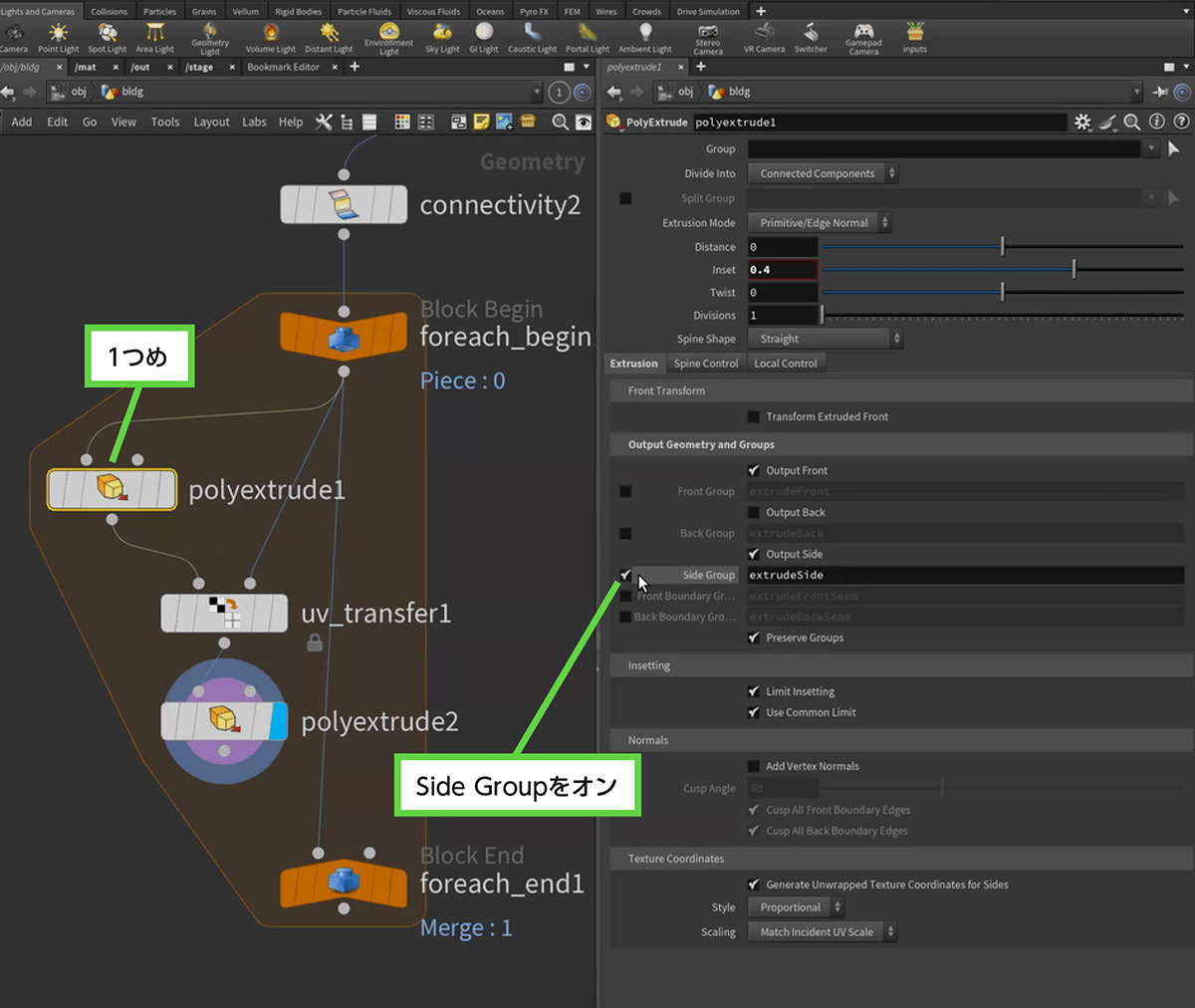Open the Spine Shape dropdown

click(825, 339)
